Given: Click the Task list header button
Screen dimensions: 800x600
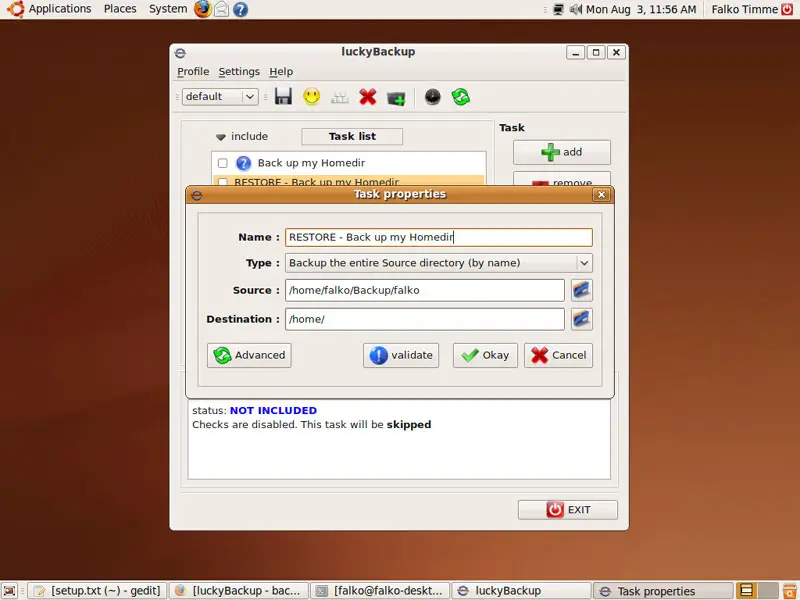Looking at the screenshot, I should pos(352,136).
